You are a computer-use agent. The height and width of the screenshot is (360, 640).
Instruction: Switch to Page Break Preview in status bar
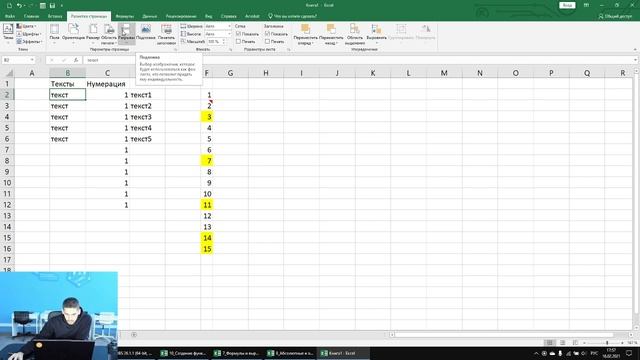coord(575,342)
